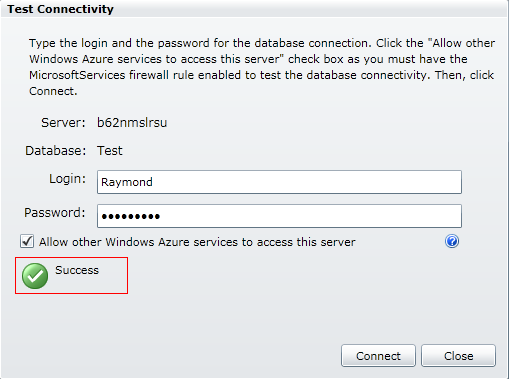Click the Test Connectivity title bar
The height and width of the screenshot is (379, 509).
point(254,9)
